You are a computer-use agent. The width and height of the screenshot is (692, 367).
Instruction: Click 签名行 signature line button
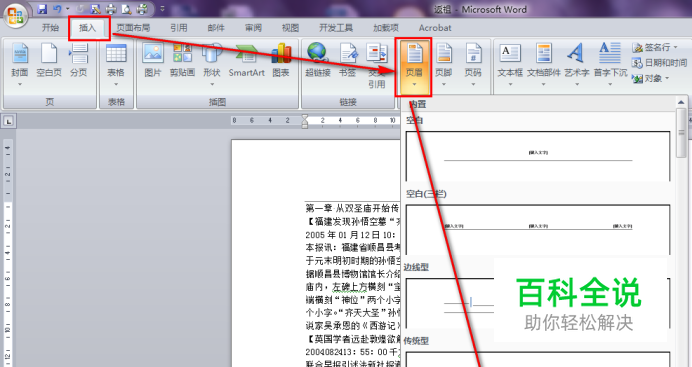click(655, 47)
